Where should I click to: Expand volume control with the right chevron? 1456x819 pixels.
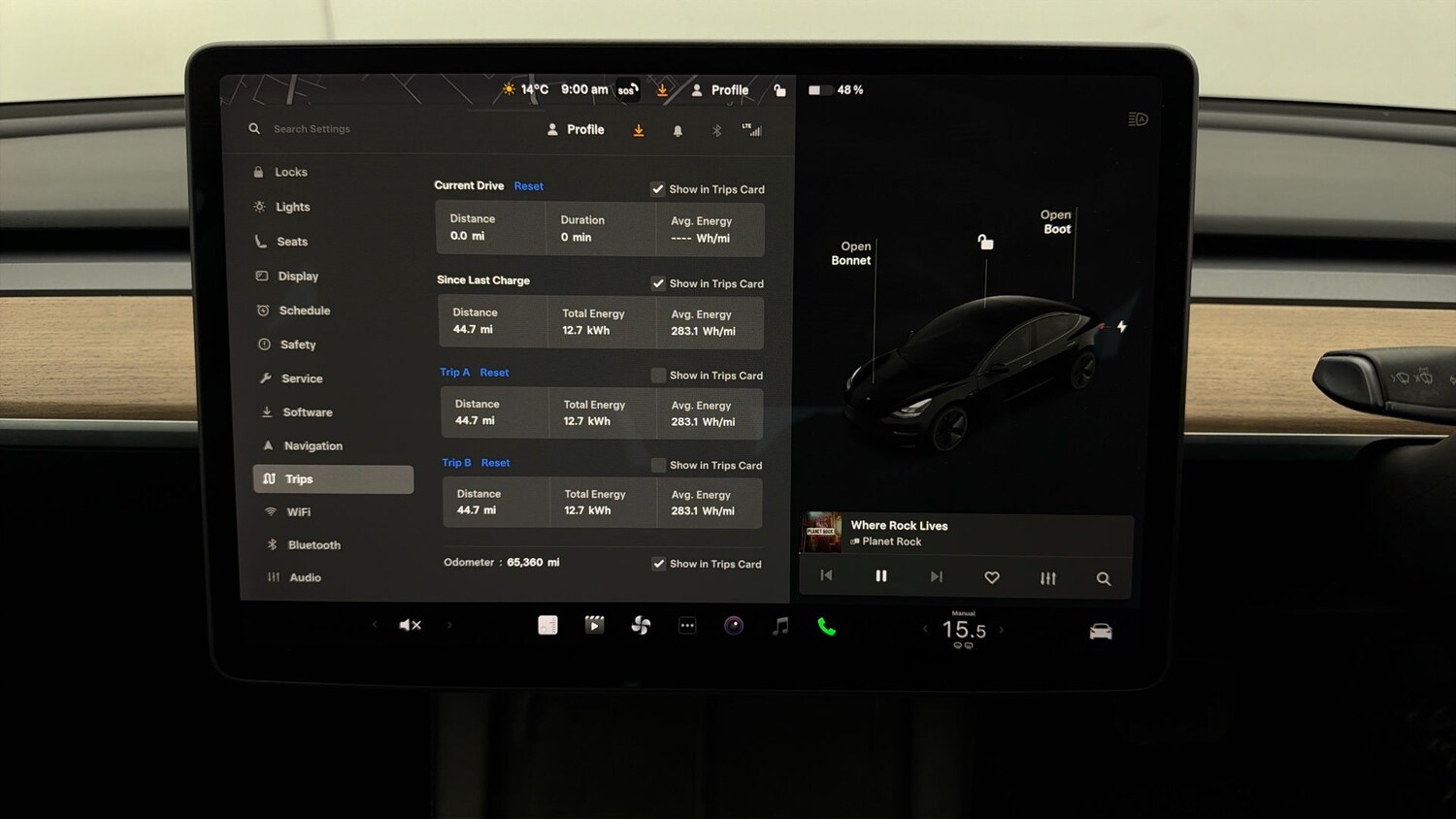(x=449, y=625)
